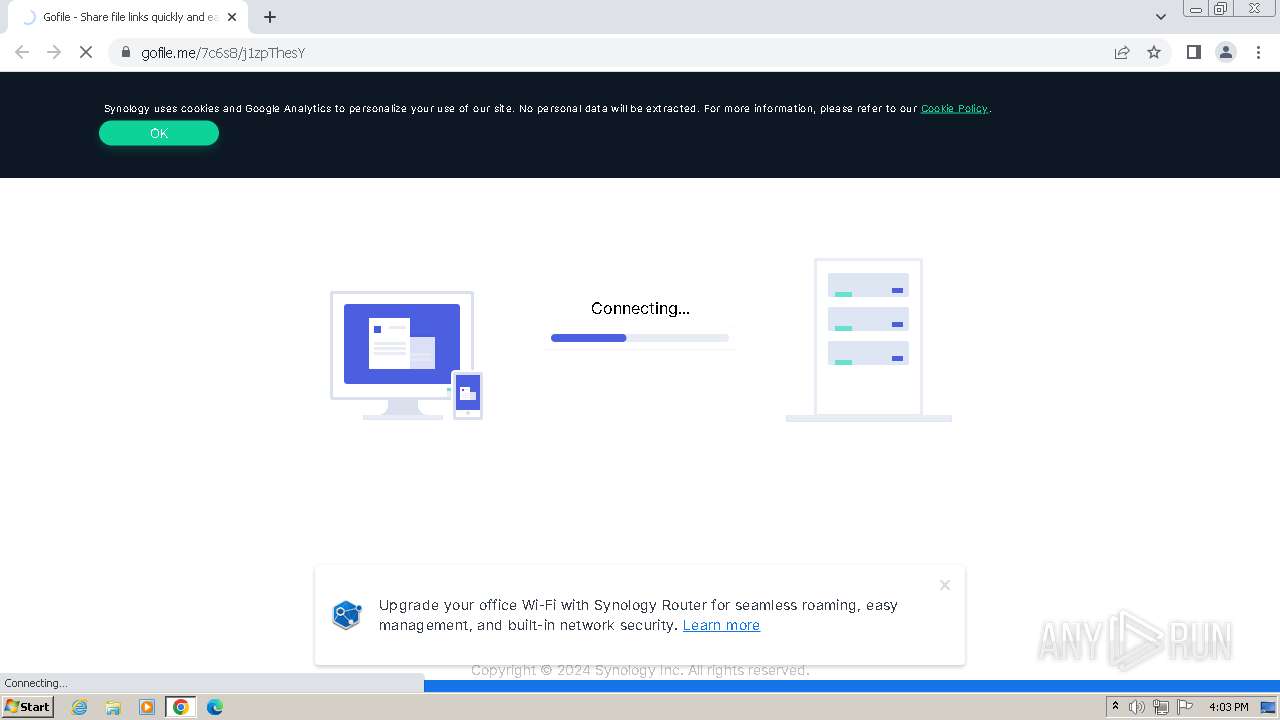
Task: Launch Microsoft Edge from taskbar
Action: click(215, 707)
